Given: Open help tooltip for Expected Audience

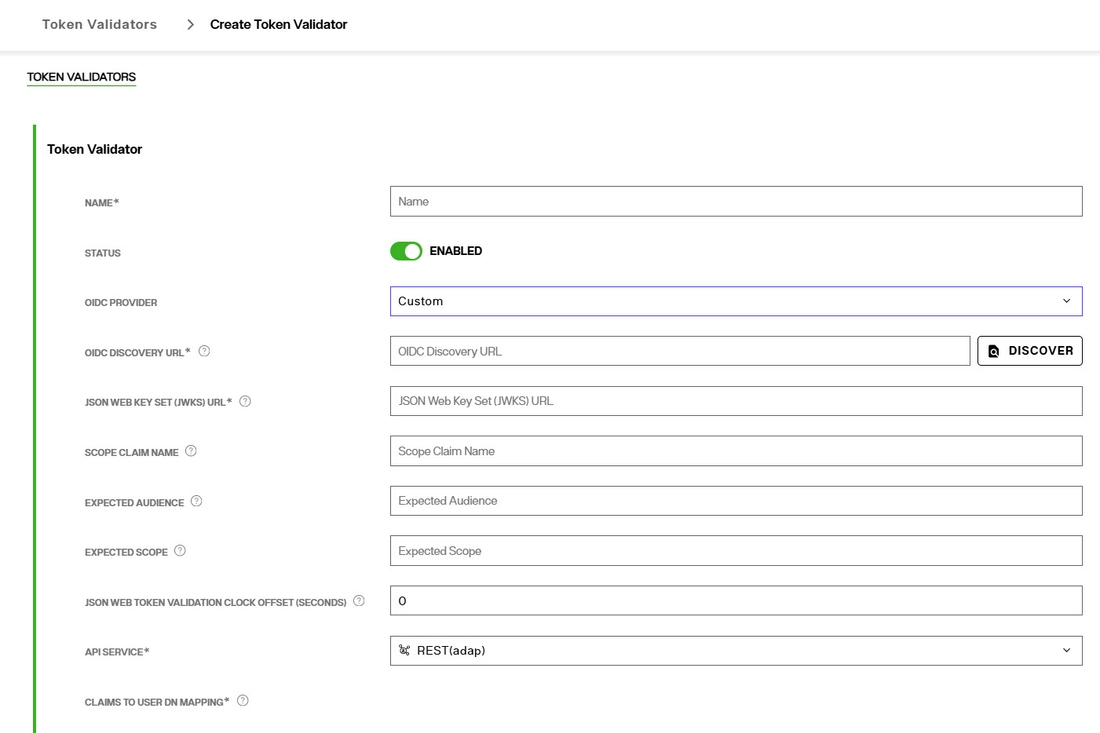Looking at the screenshot, I should click(196, 501).
